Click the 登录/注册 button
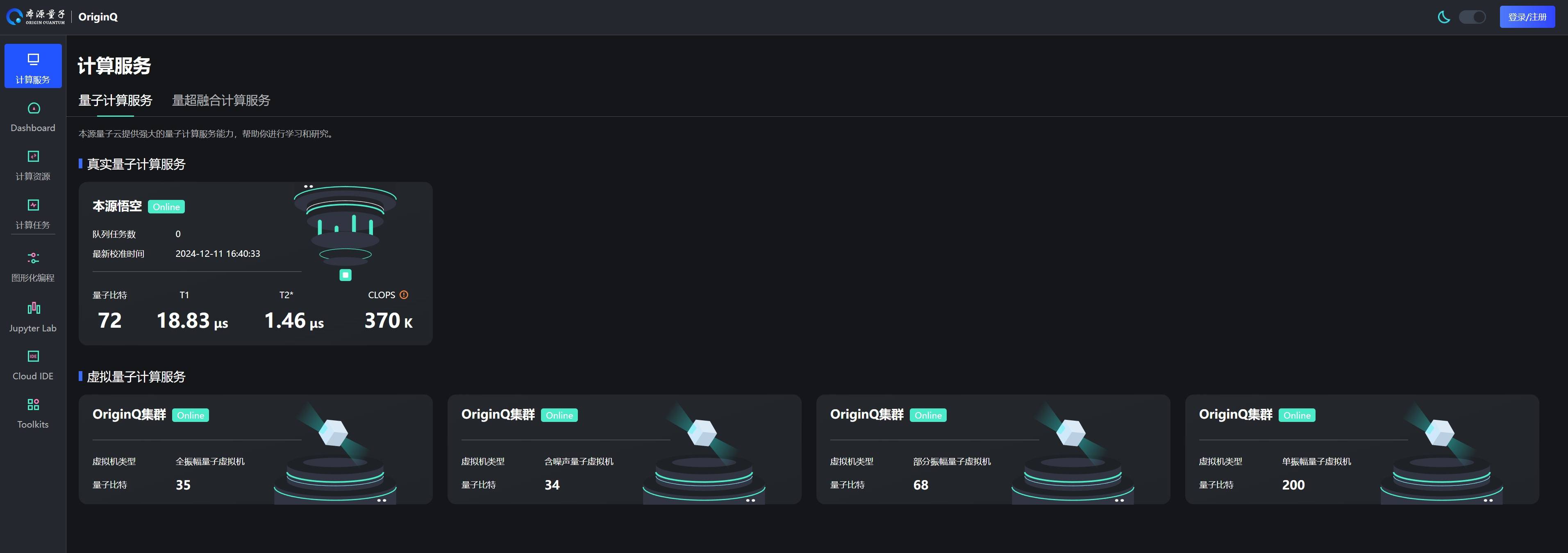The image size is (1568, 553). tap(1527, 17)
